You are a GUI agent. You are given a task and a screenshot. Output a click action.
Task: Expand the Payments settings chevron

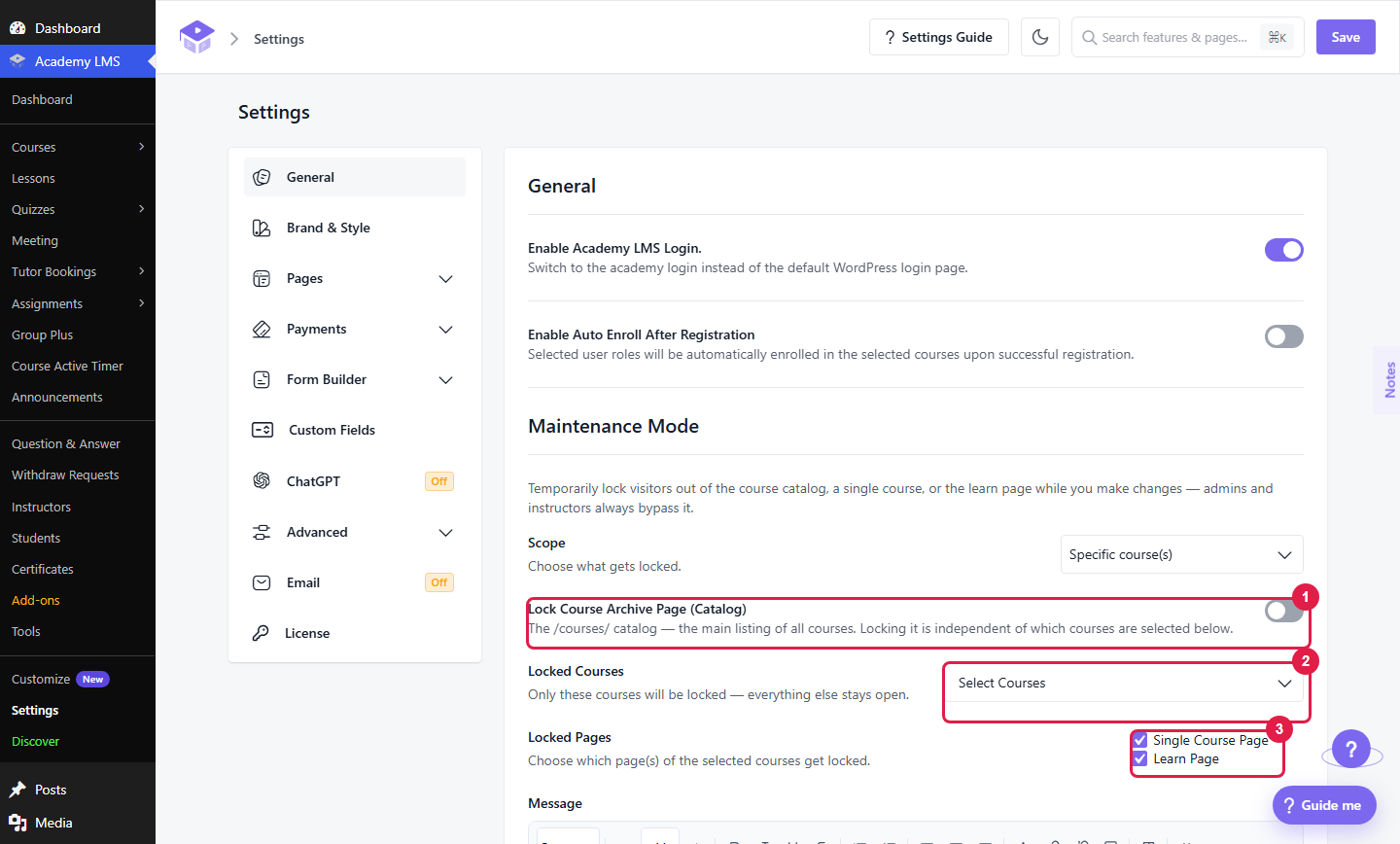tap(446, 330)
